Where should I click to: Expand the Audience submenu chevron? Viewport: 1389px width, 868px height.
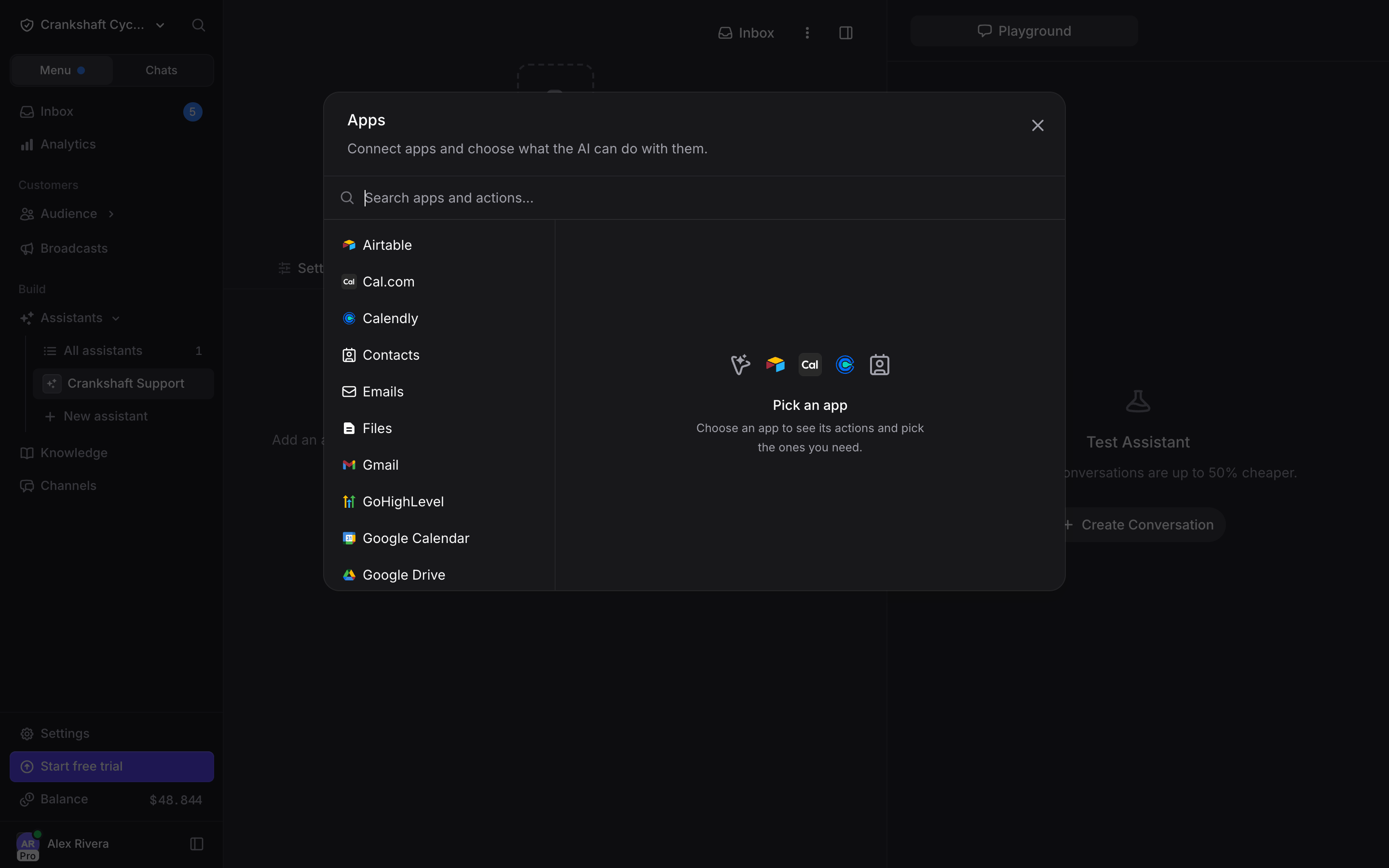(x=111, y=214)
